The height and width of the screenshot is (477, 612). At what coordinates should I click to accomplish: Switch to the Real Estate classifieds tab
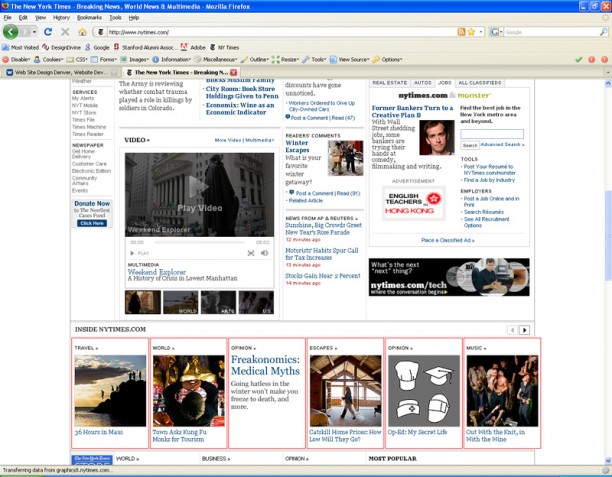[x=389, y=82]
